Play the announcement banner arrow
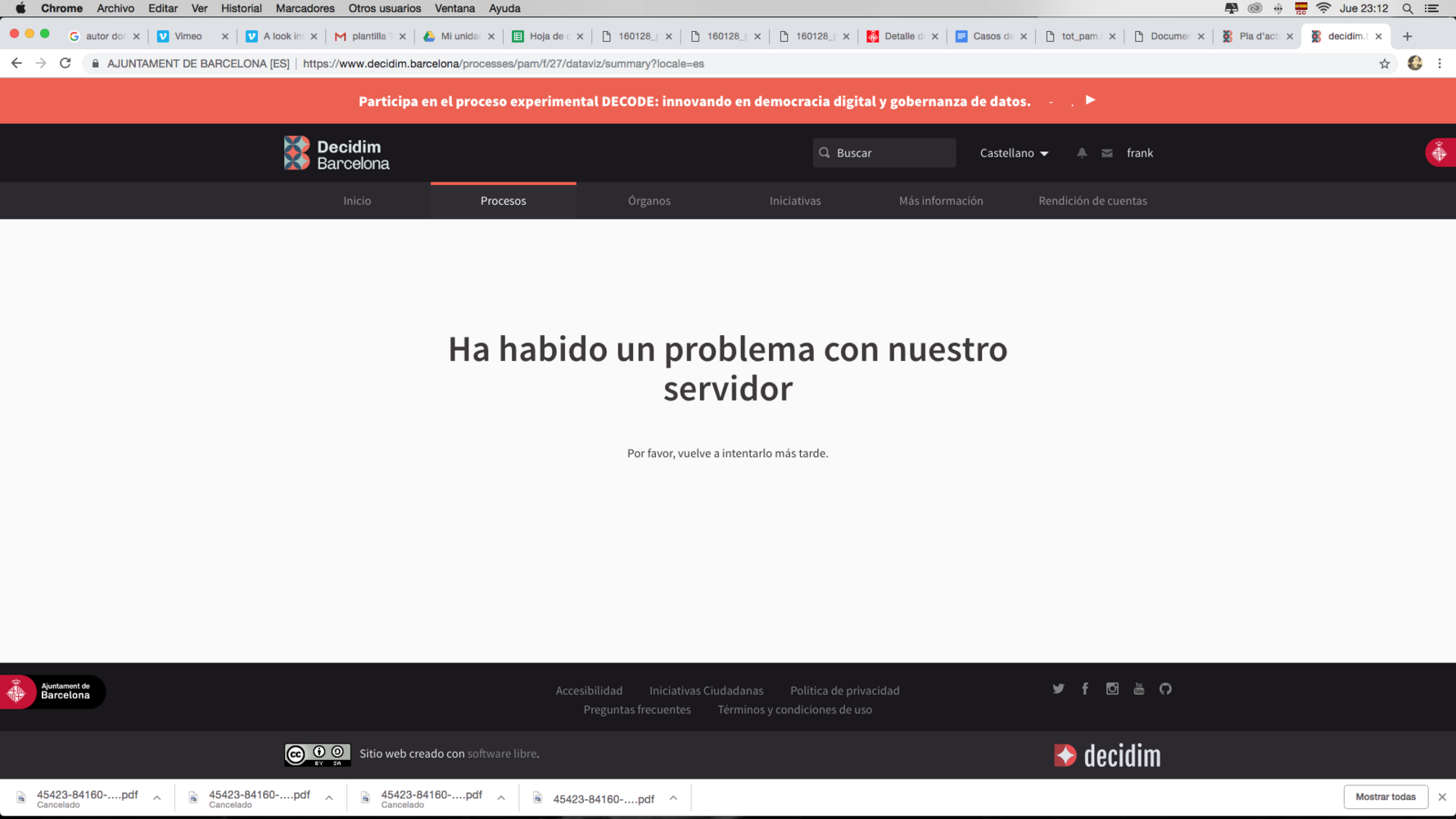This screenshot has height=819, width=1456. point(1090,100)
